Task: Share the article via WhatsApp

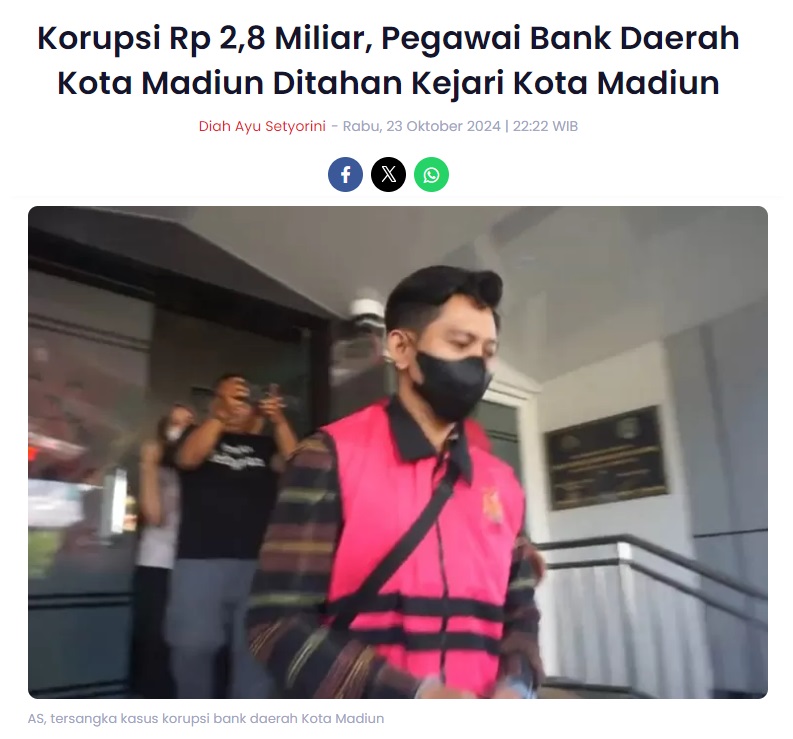Action: point(431,175)
